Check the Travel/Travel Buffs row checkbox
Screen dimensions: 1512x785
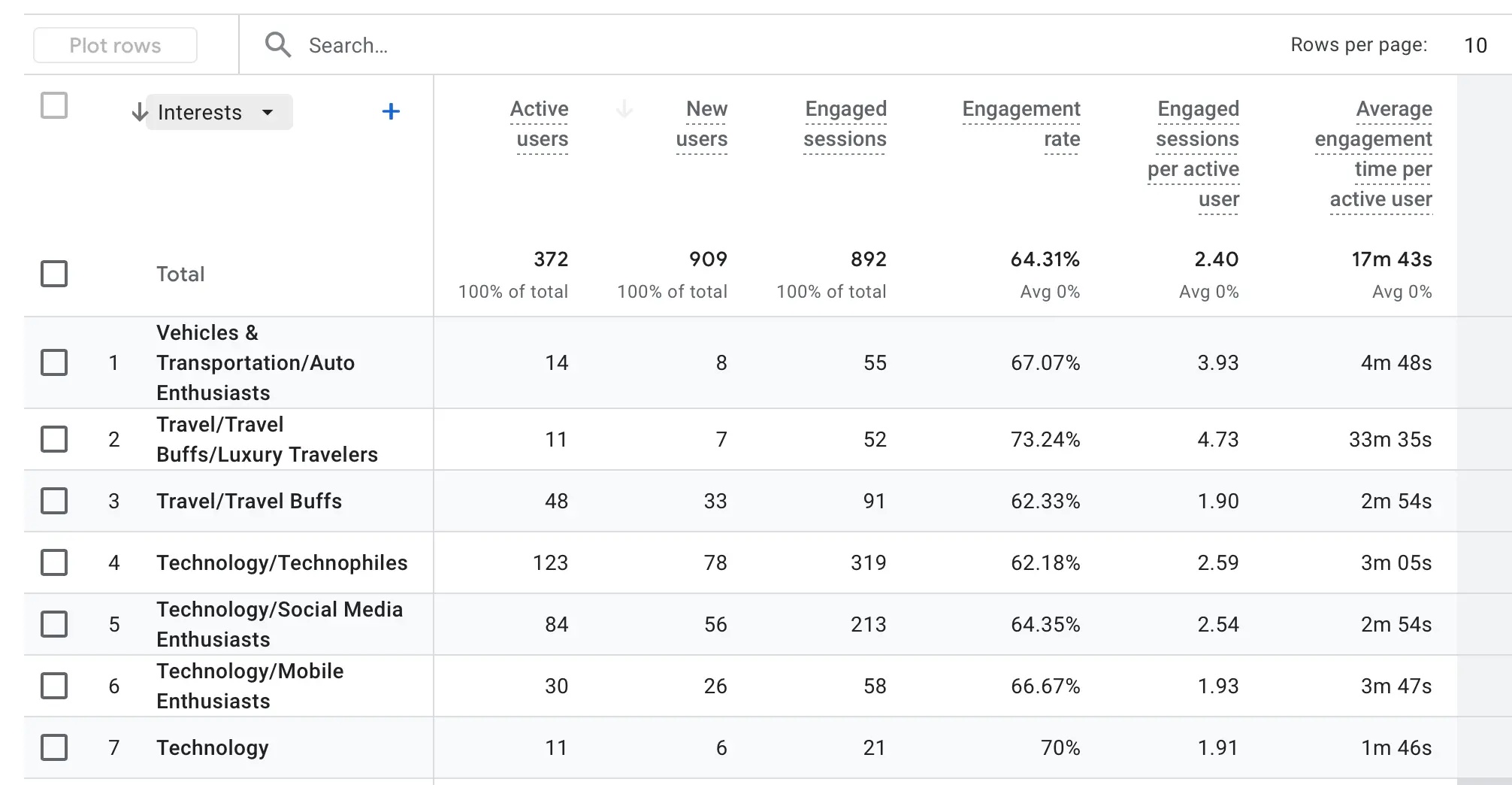coord(54,501)
